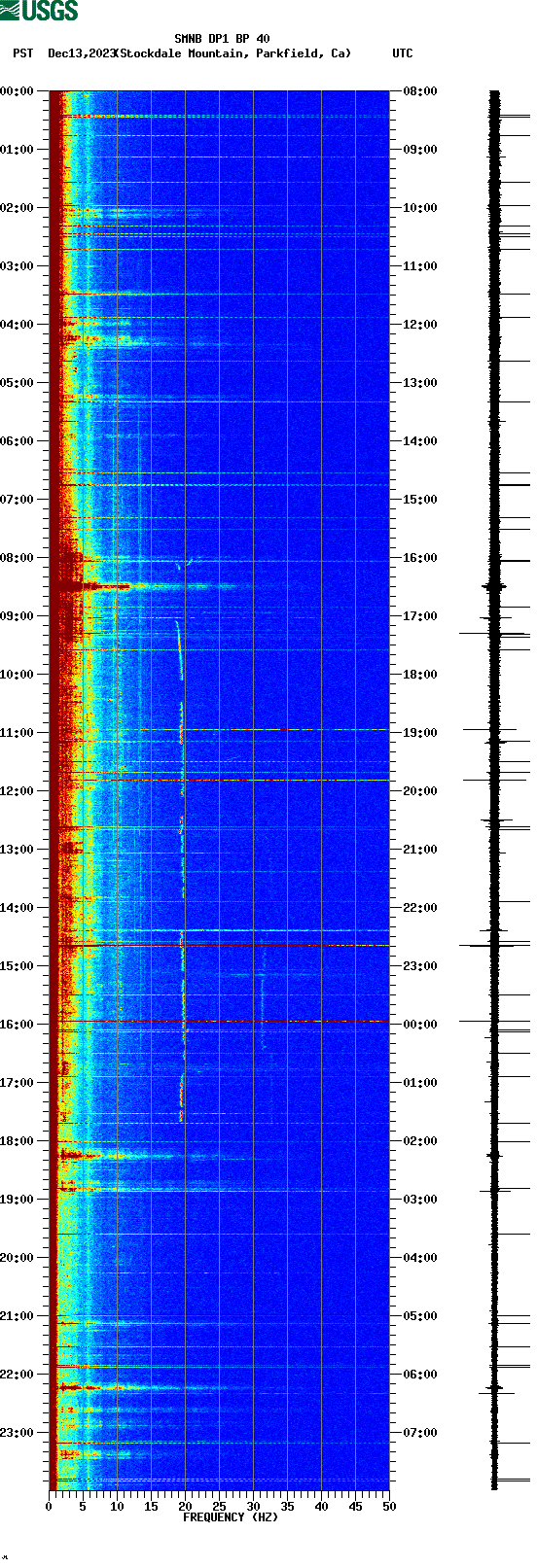Viewport: 537px width, 1568px height.
Task: Click the PST time label '04:00'
Action: point(18,325)
